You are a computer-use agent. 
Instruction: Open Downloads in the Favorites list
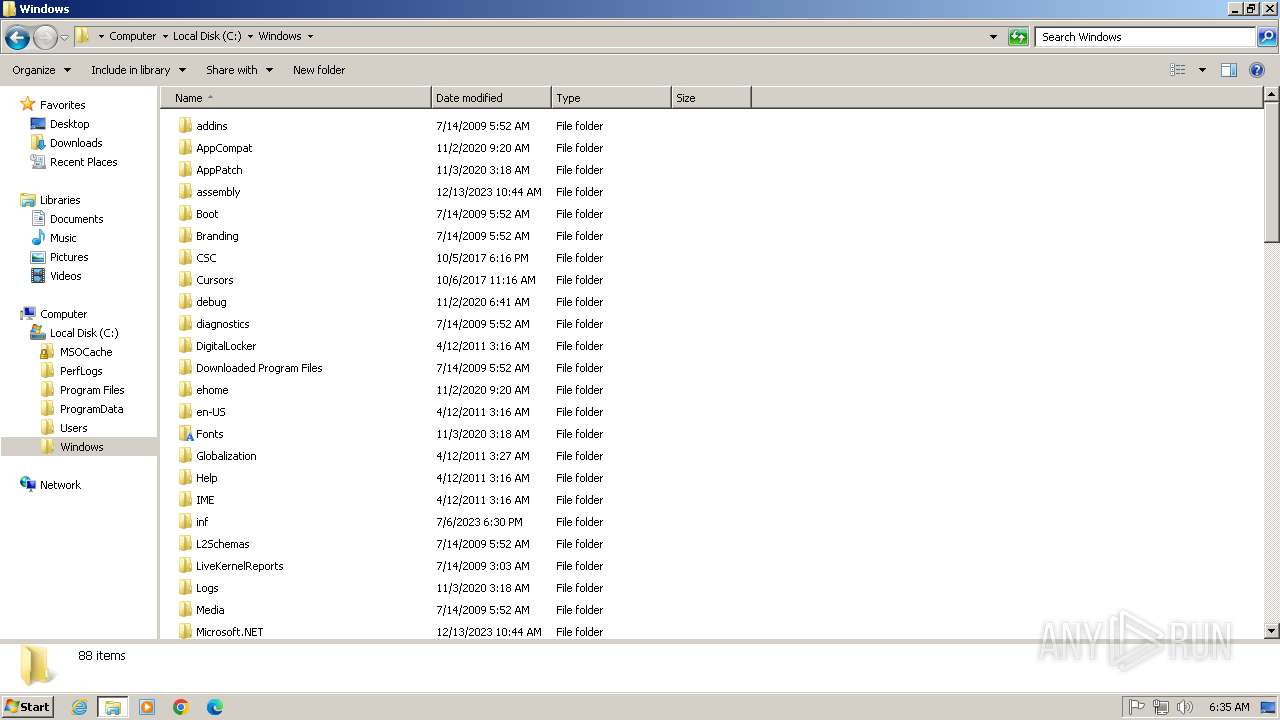click(76, 143)
